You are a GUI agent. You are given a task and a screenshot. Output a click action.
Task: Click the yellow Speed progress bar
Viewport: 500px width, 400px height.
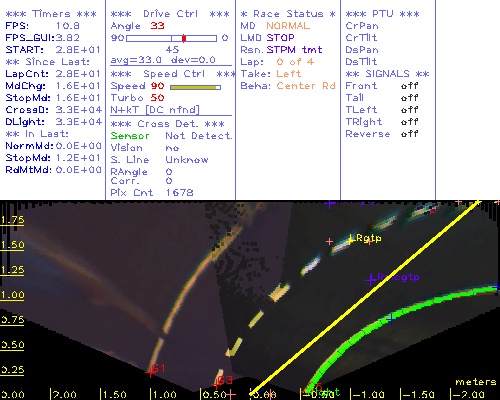coord(195,87)
